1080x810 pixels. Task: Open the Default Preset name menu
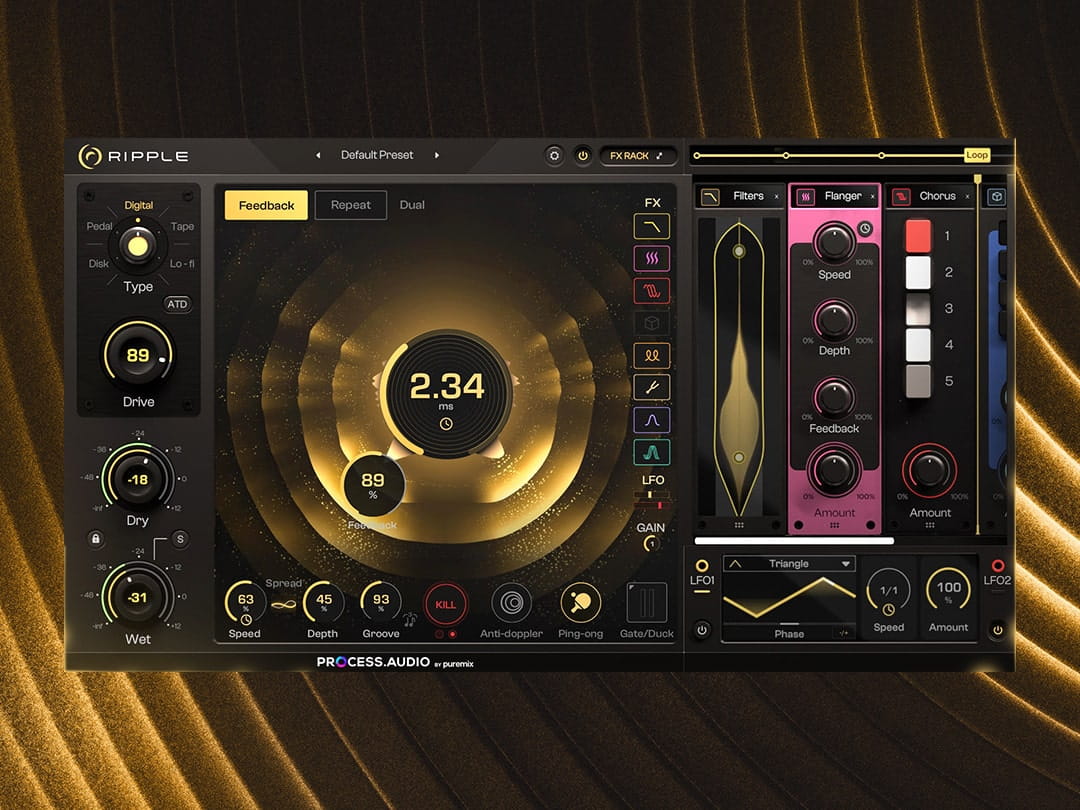(x=377, y=155)
